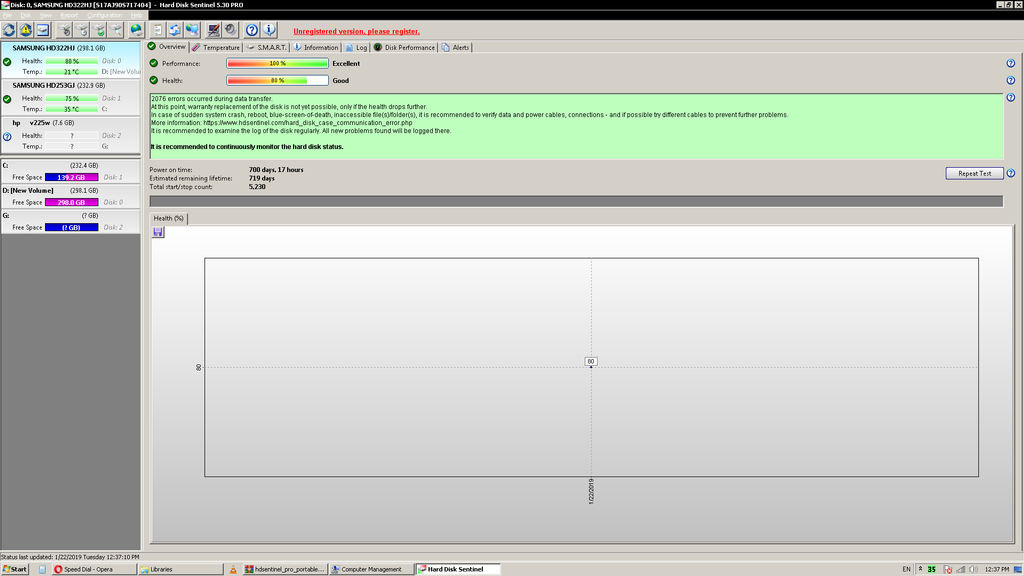
Task: Open the Information tab
Action: (x=315, y=47)
